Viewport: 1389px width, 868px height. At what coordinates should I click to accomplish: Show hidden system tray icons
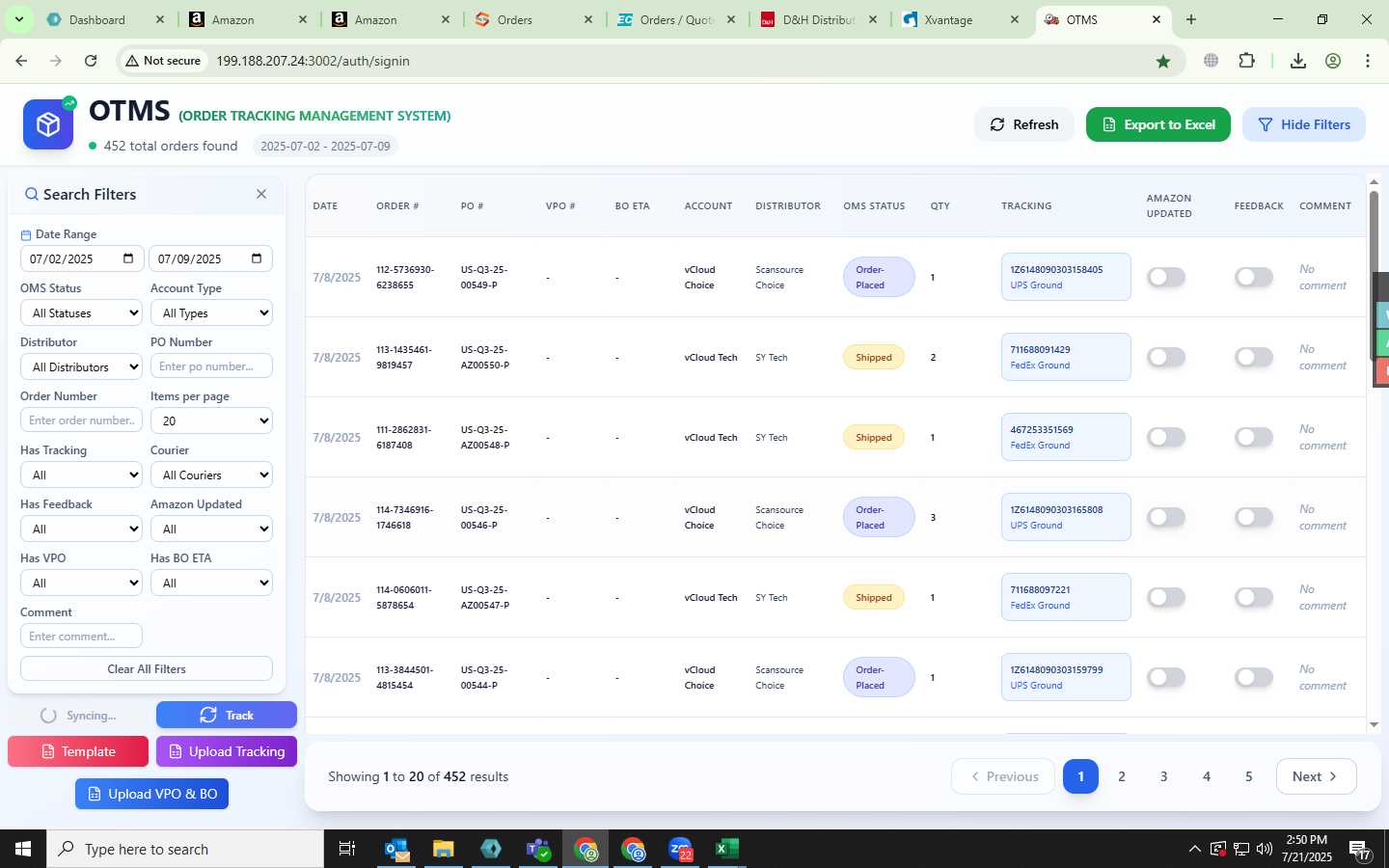(1194, 850)
